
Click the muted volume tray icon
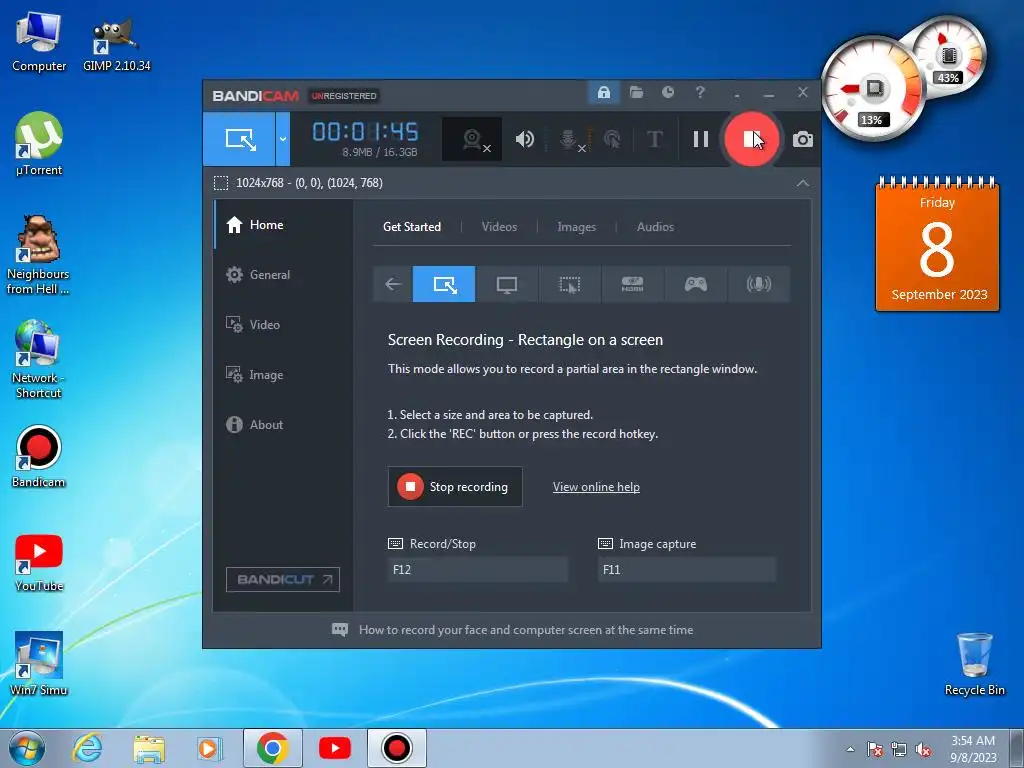[x=923, y=750]
